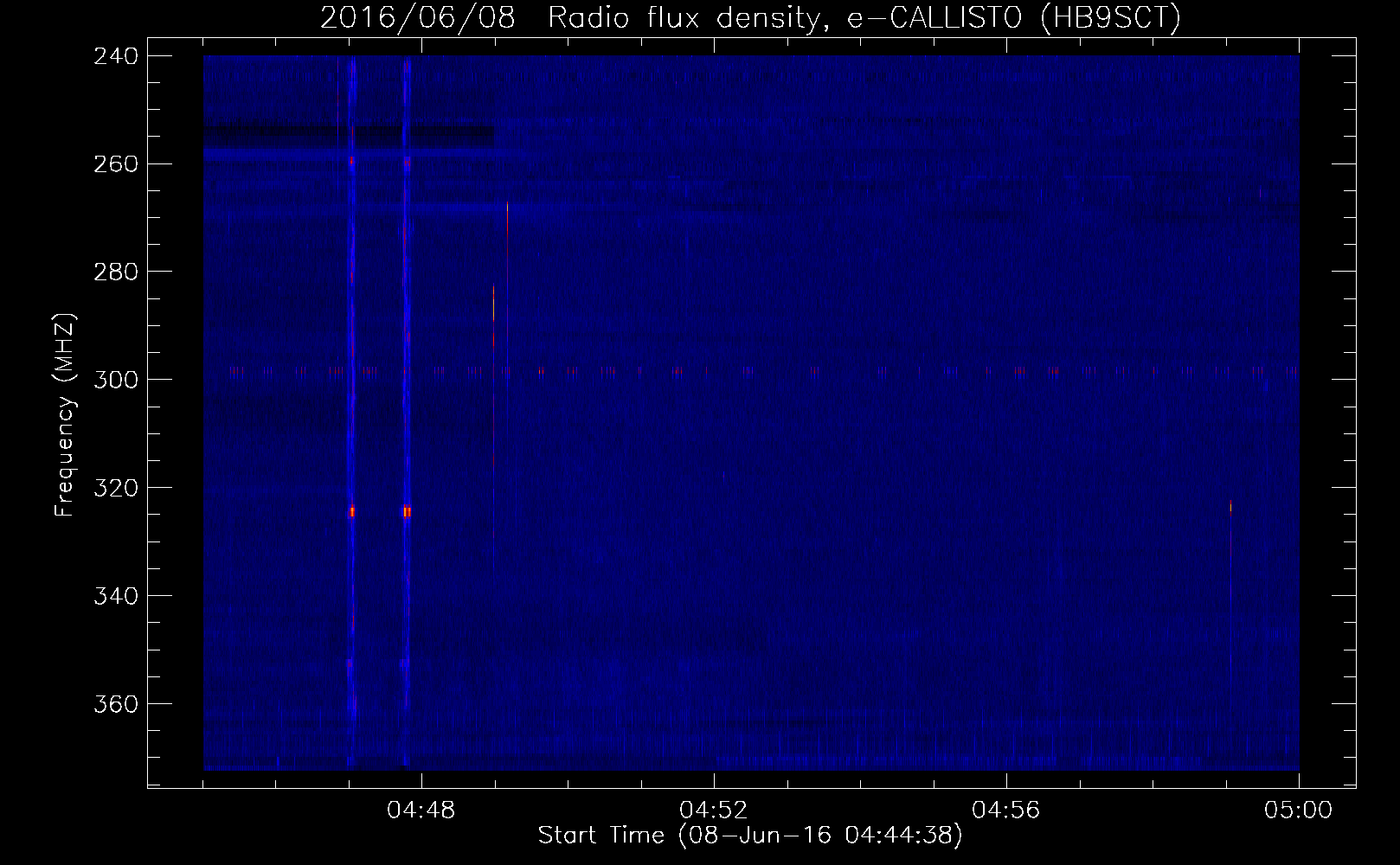Click the 280 frequency tick label
1400x865 pixels.
(116, 272)
